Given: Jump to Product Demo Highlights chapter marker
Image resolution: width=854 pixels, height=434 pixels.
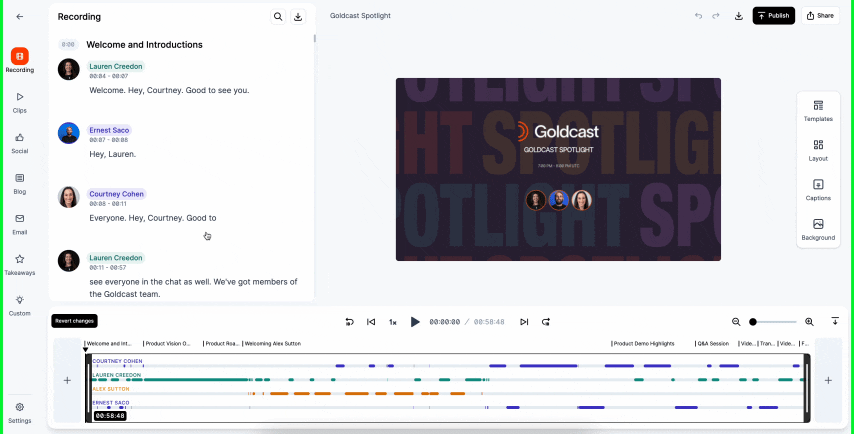Looking at the screenshot, I should 645,343.
